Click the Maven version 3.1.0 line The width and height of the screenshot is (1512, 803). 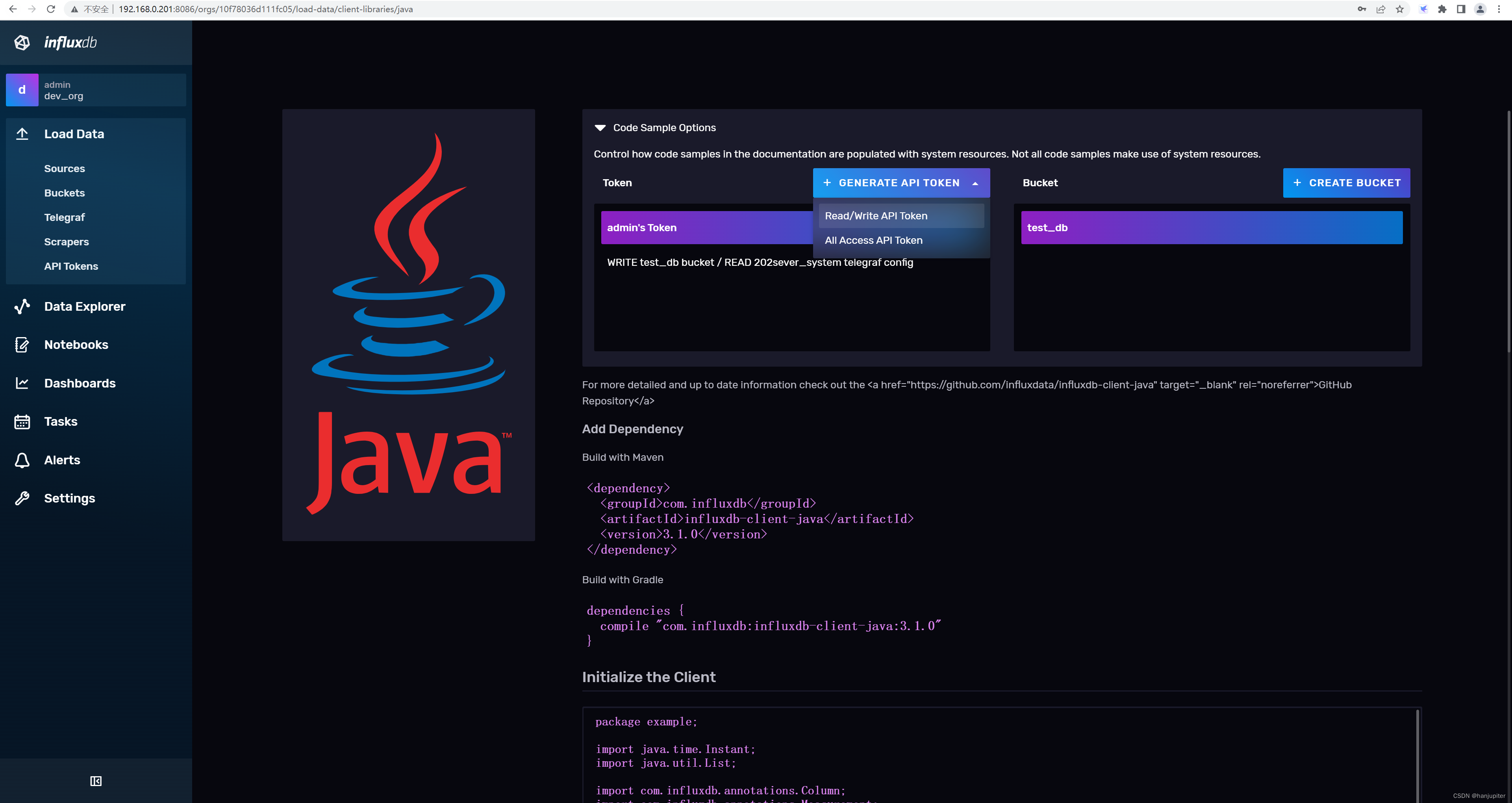pyautogui.click(x=684, y=534)
